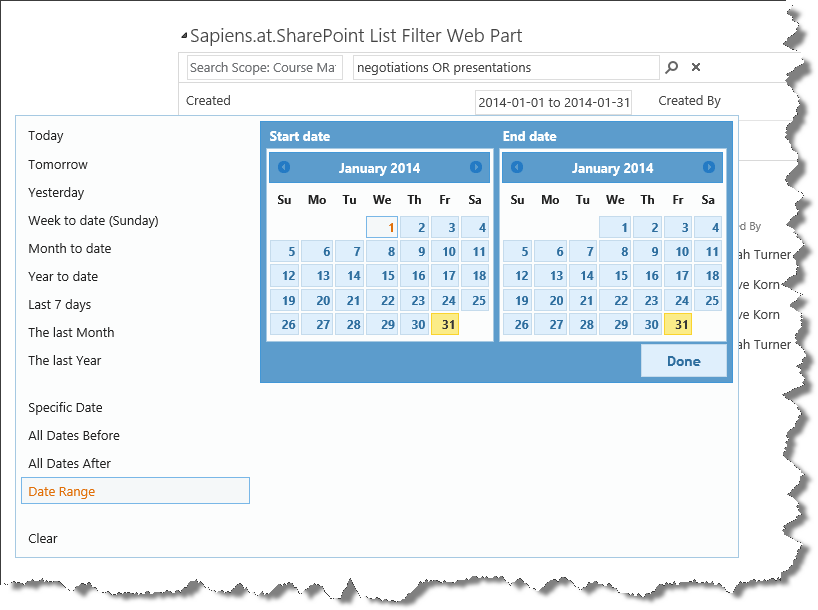
Task: Go to next month in Start date calendar
Action: tap(476, 167)
